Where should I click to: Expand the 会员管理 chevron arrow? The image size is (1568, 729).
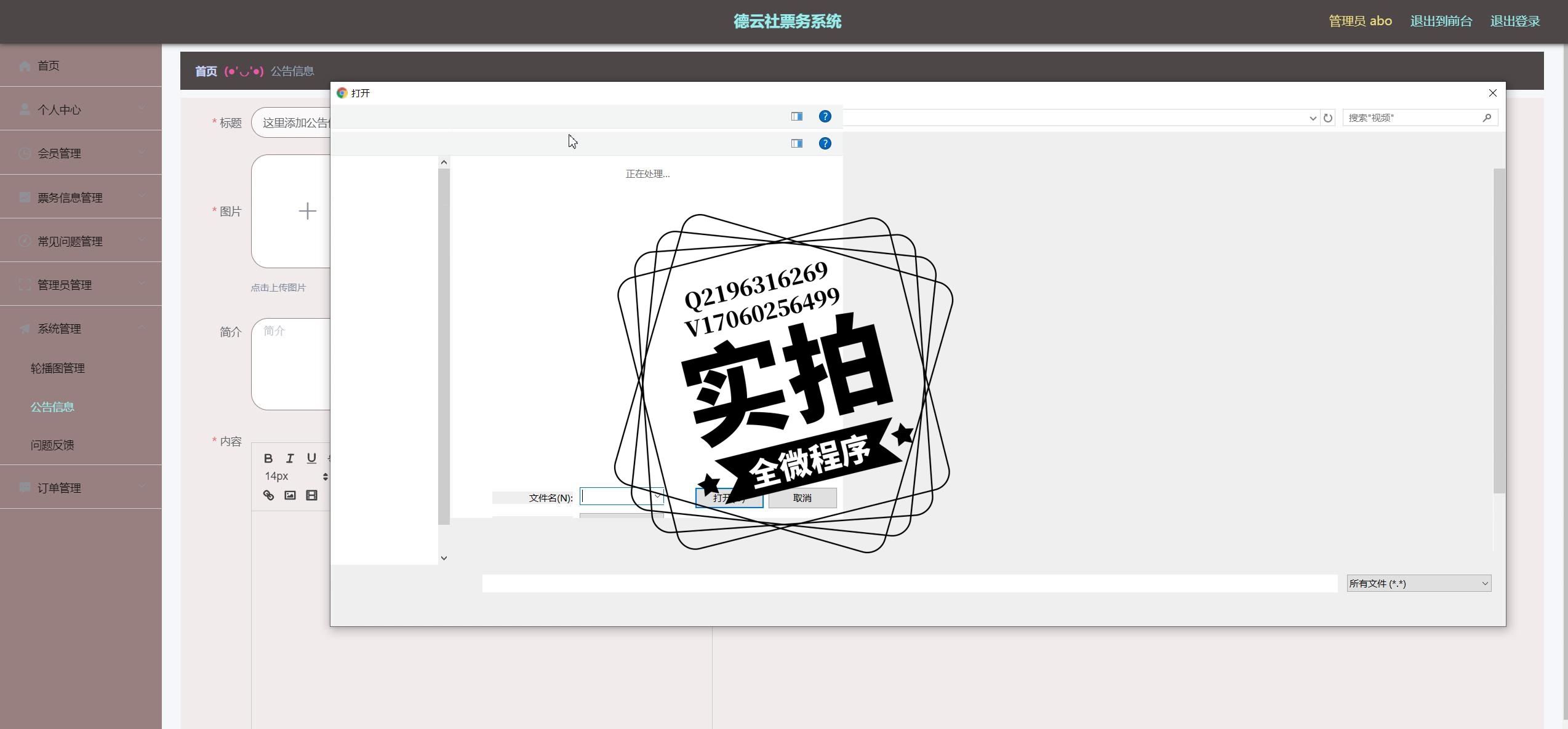pyautogui.click(x=142, y=151)
